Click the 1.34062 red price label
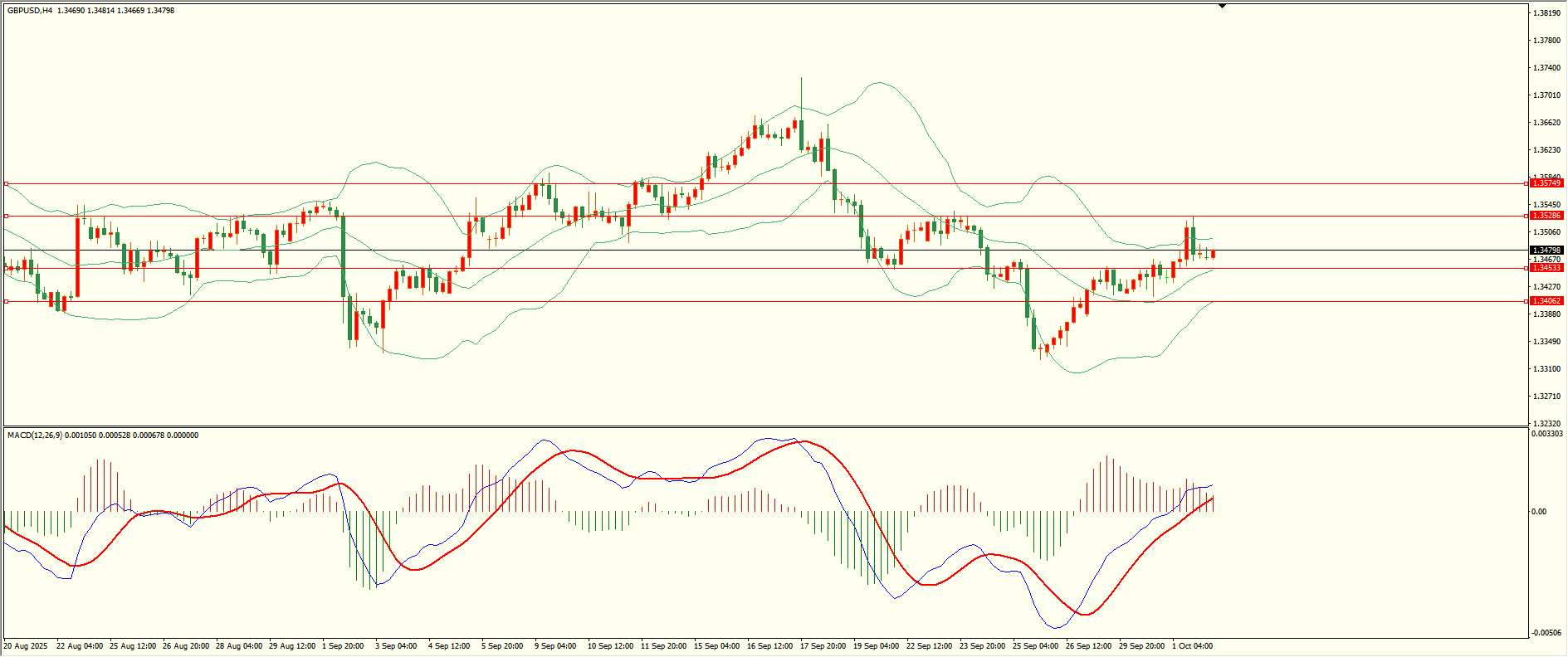Image resolution: width=1568 pixels, height=657 pixels. 1546,301
